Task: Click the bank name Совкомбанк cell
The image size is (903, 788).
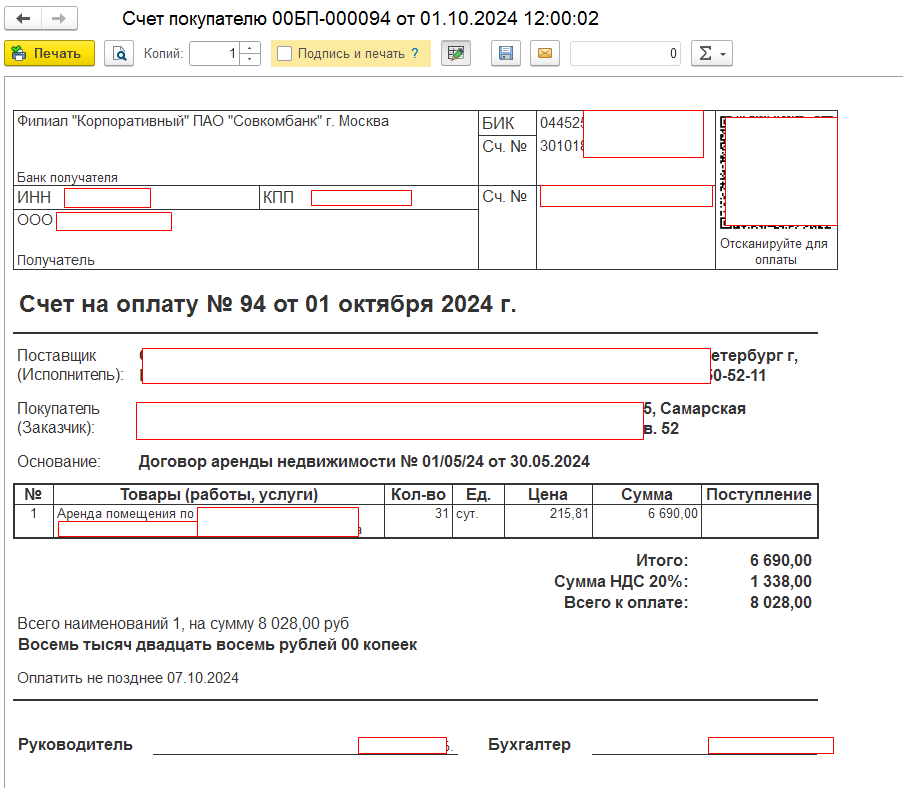Action: (x=246, y=148)
